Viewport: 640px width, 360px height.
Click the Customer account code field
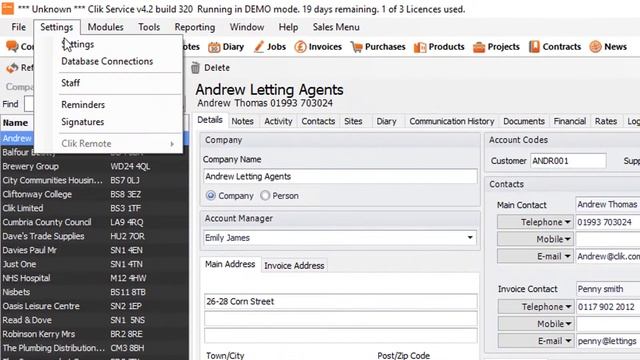pos(568,161)
